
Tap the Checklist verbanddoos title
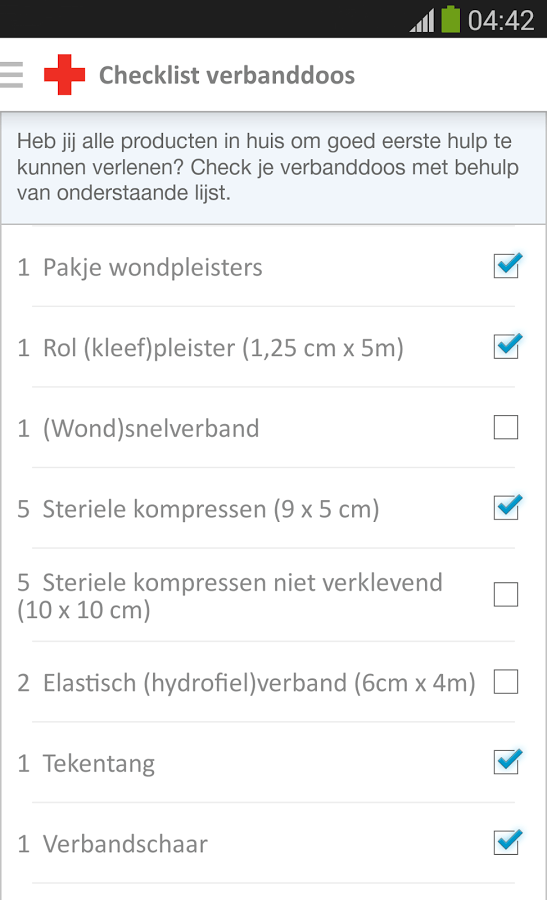[x=227, y=75]
